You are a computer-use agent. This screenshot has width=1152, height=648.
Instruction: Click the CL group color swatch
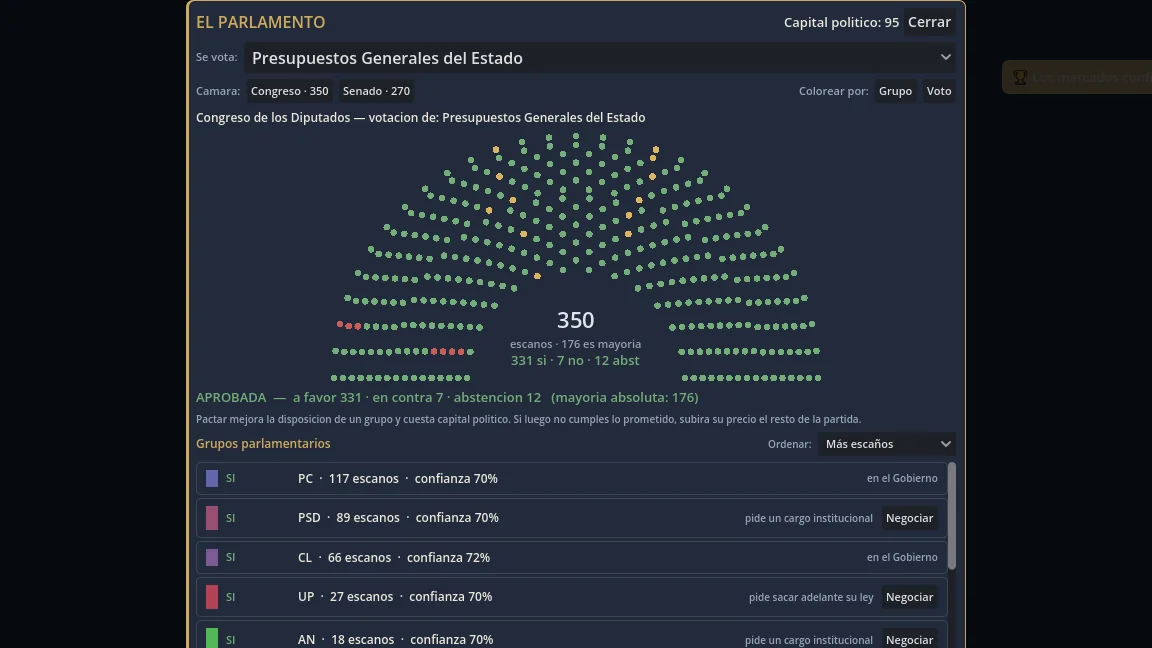click(x=212, y=558)
